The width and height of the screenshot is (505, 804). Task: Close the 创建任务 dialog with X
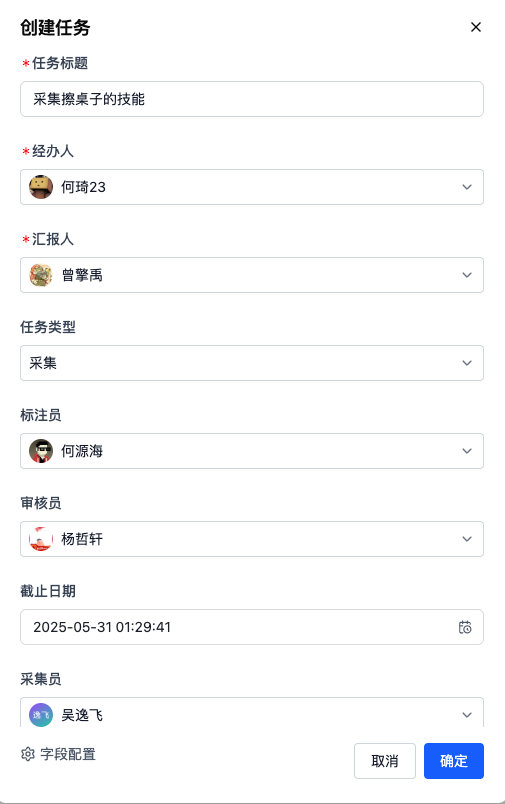[x=476, y=27]
